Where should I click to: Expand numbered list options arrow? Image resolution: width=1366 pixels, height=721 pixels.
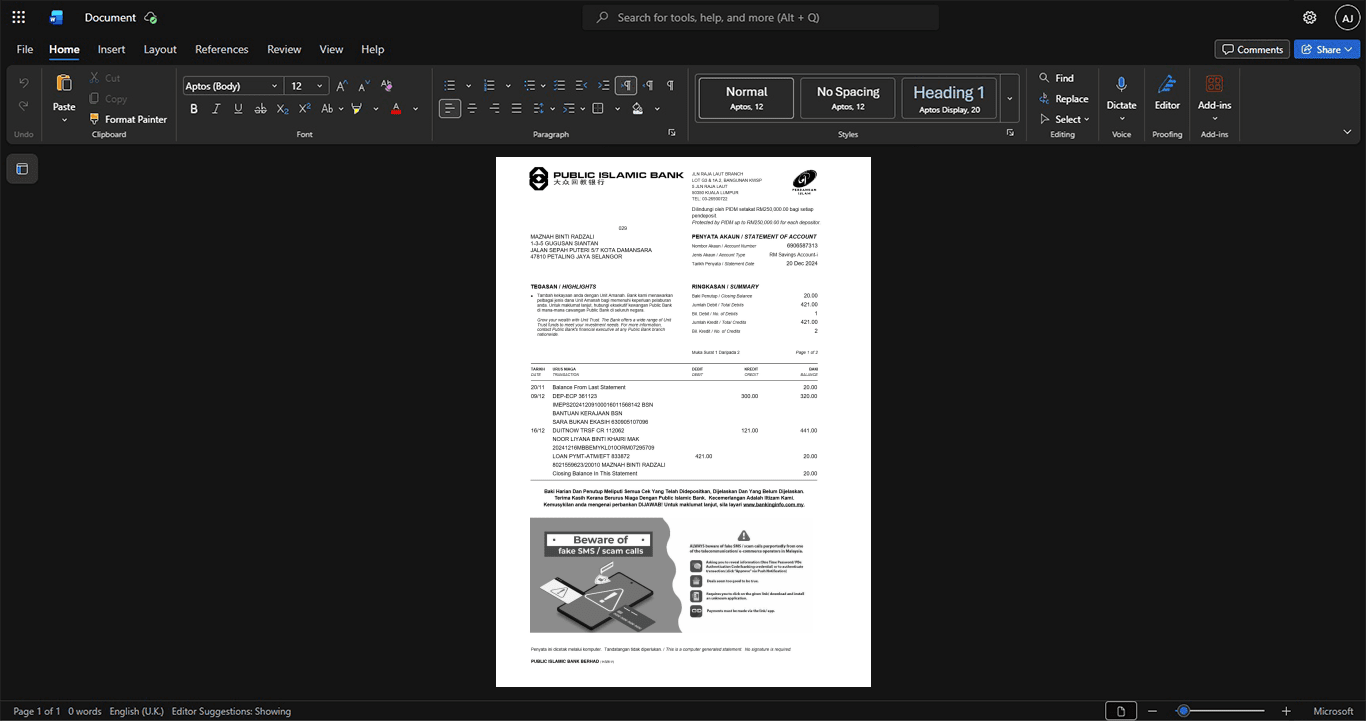508,85
